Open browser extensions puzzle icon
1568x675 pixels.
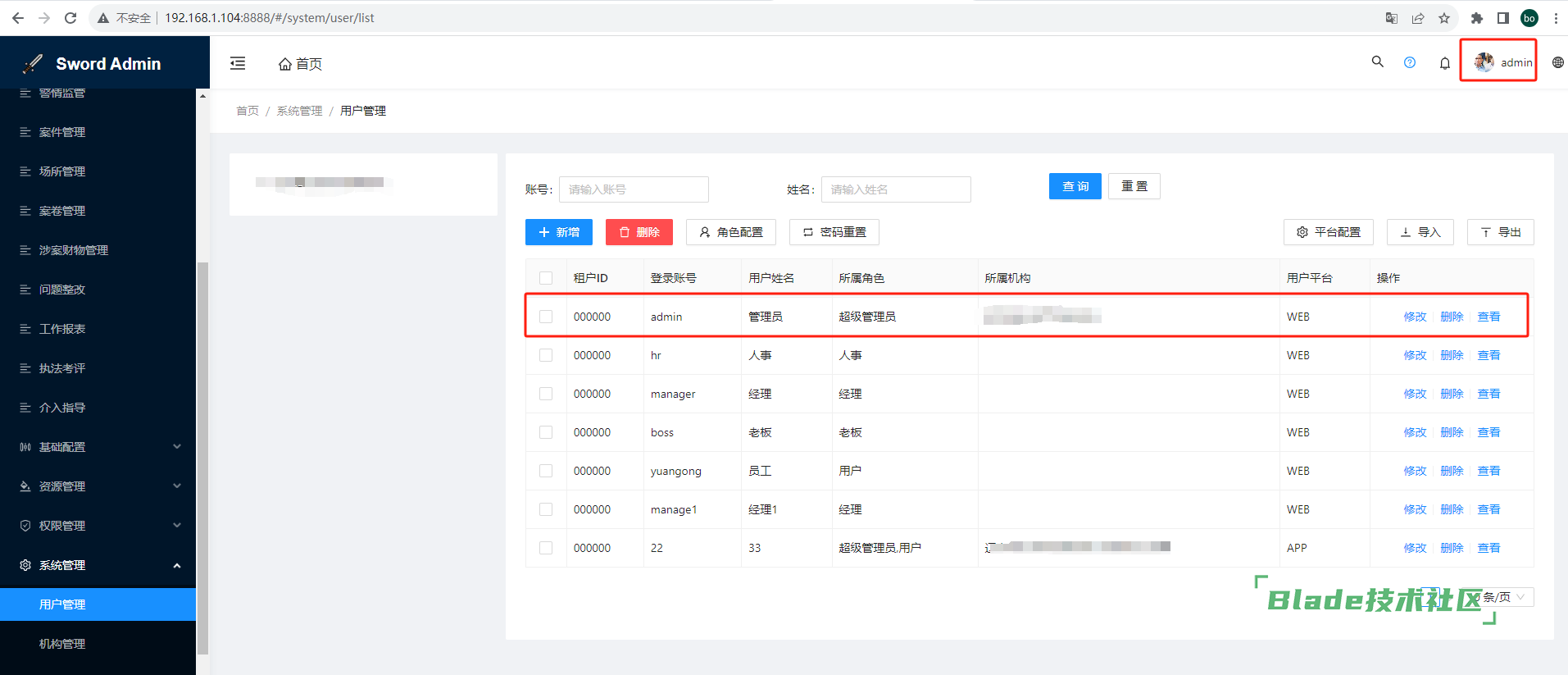coord(1477,18)
